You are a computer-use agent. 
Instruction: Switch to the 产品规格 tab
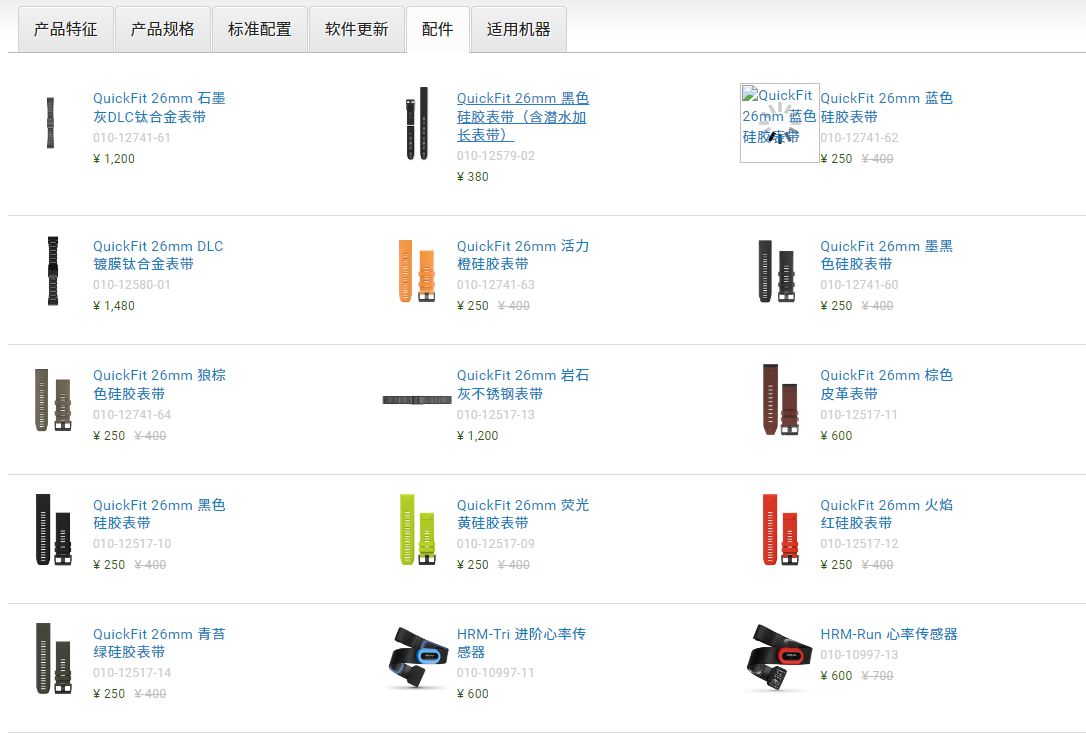click(x=163, y=29)
